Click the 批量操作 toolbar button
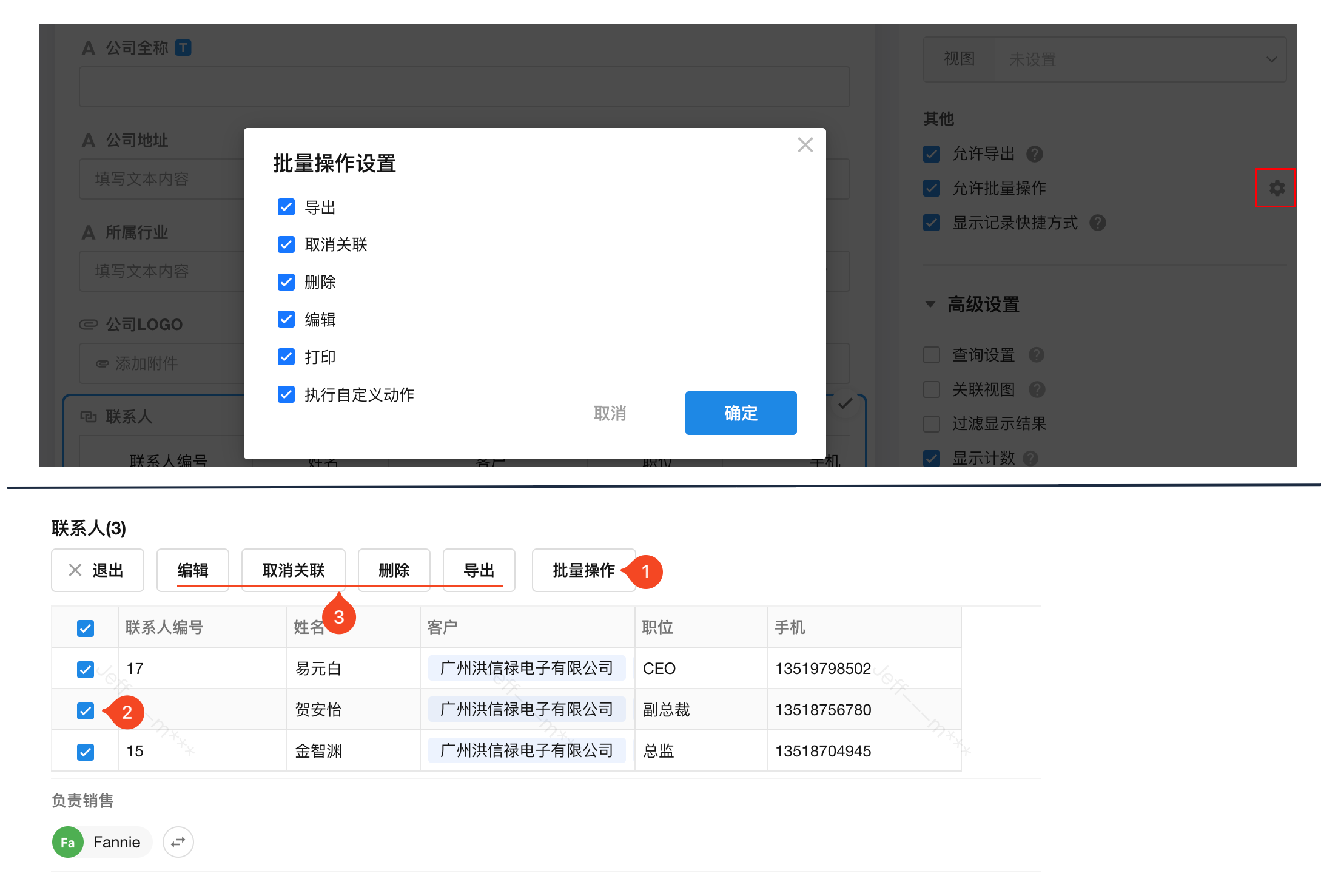This screenshot has width=1321, height=896. (x=583, y=570)
